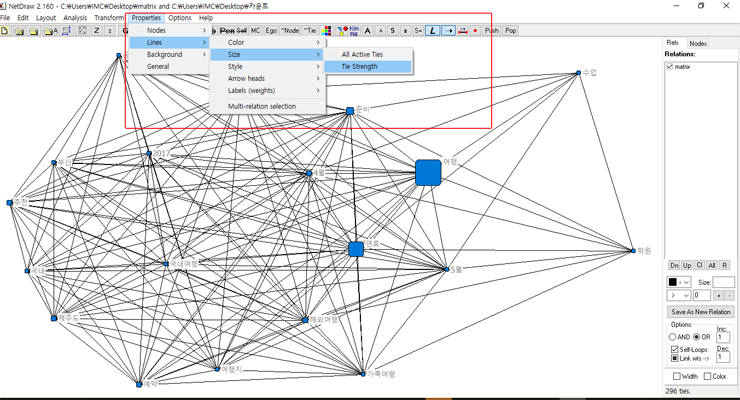
Task: Click the Kin Fill icon
Action: click(x=352, y=31)
